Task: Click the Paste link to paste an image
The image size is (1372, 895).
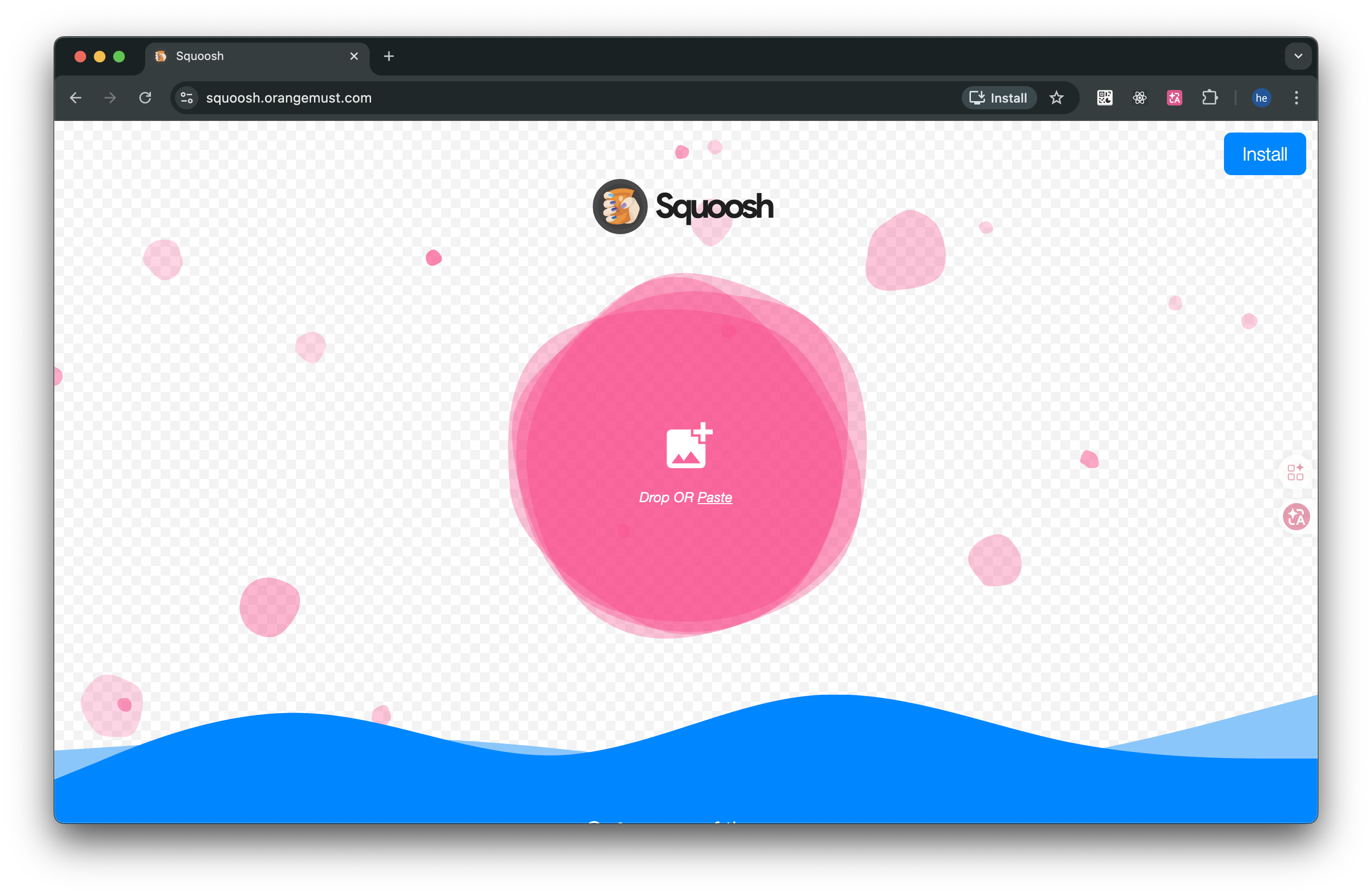Action: (x=715, y=497)
